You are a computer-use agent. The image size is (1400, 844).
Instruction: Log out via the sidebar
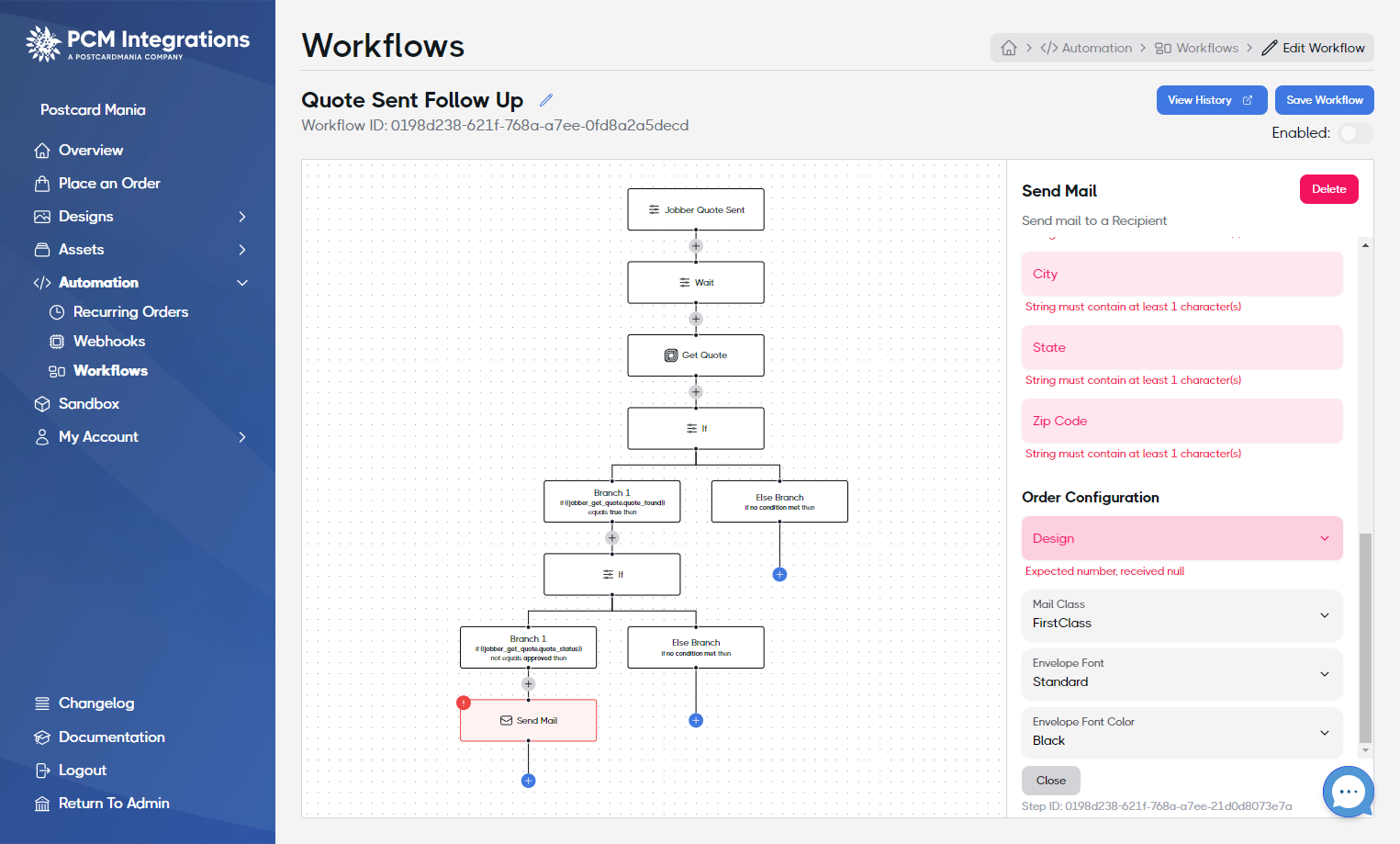(x=83, y=771)
